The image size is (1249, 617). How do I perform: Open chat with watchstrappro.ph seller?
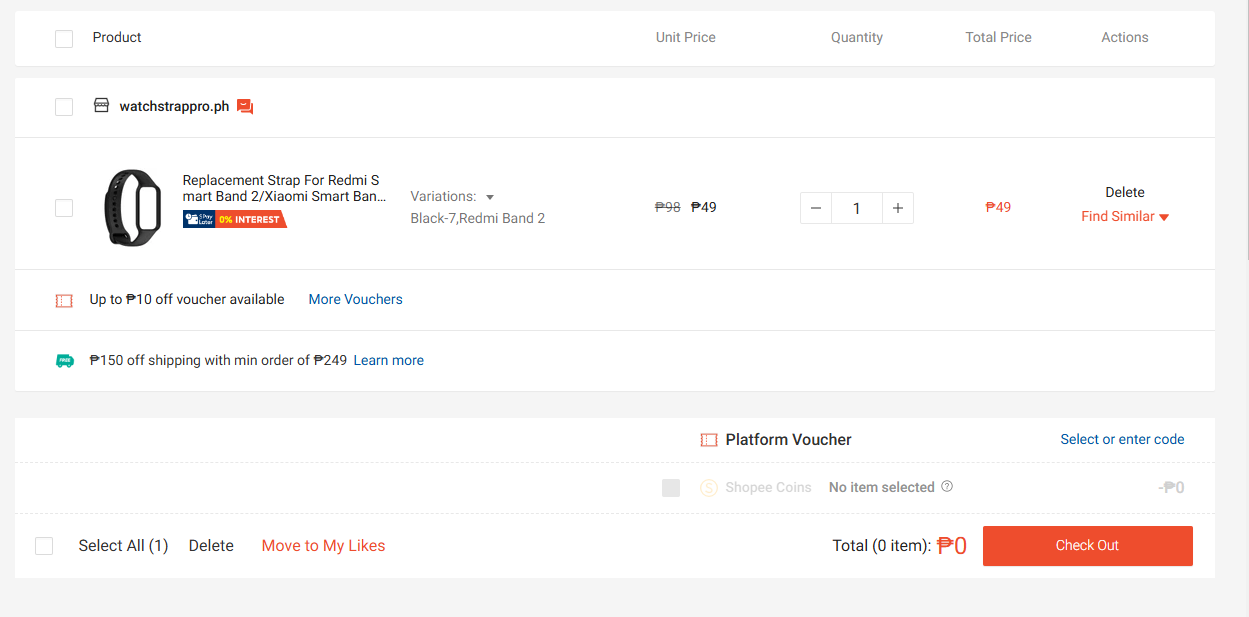point(245,106)
